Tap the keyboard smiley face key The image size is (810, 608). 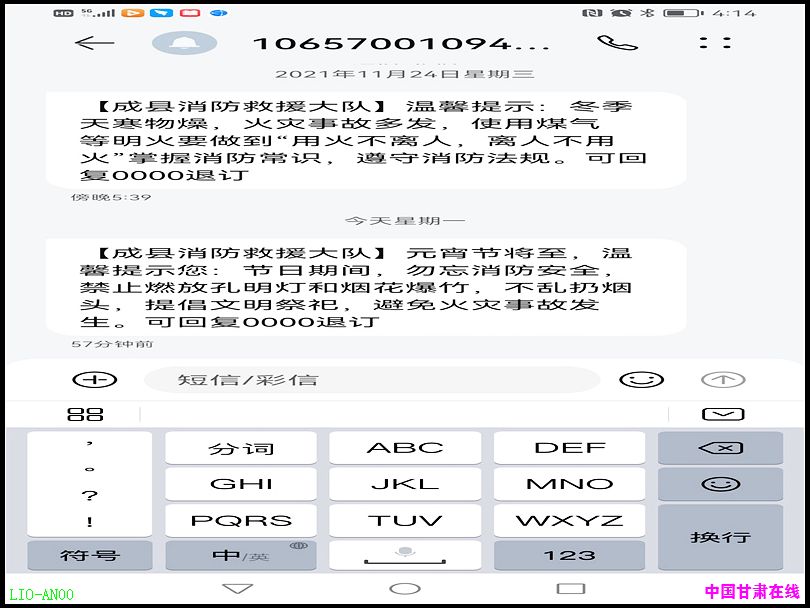click(720, 484)
